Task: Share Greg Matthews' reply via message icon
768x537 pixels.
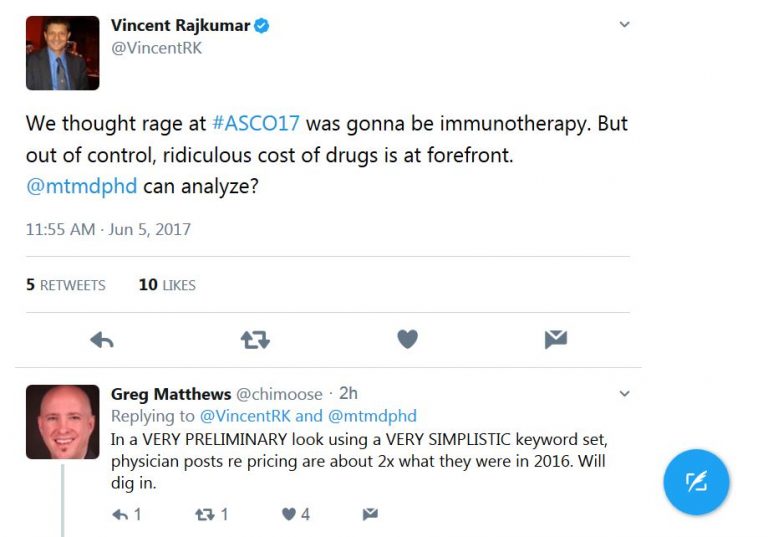Action: 370,514
